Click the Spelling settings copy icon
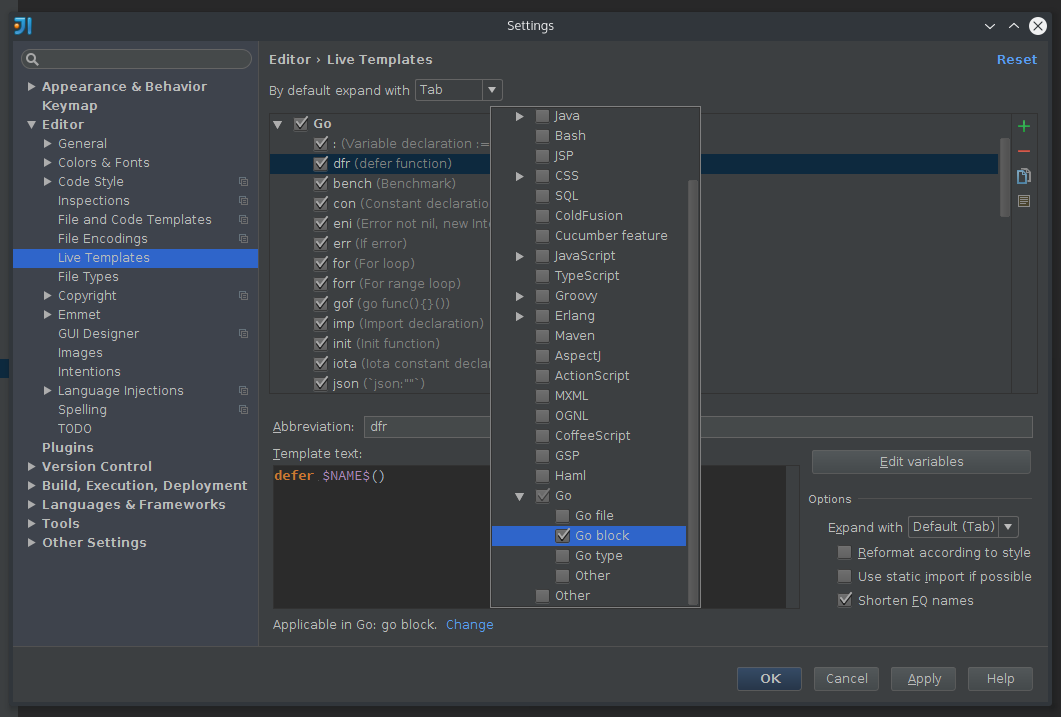1061x717 pixels. tap(243, 409)
